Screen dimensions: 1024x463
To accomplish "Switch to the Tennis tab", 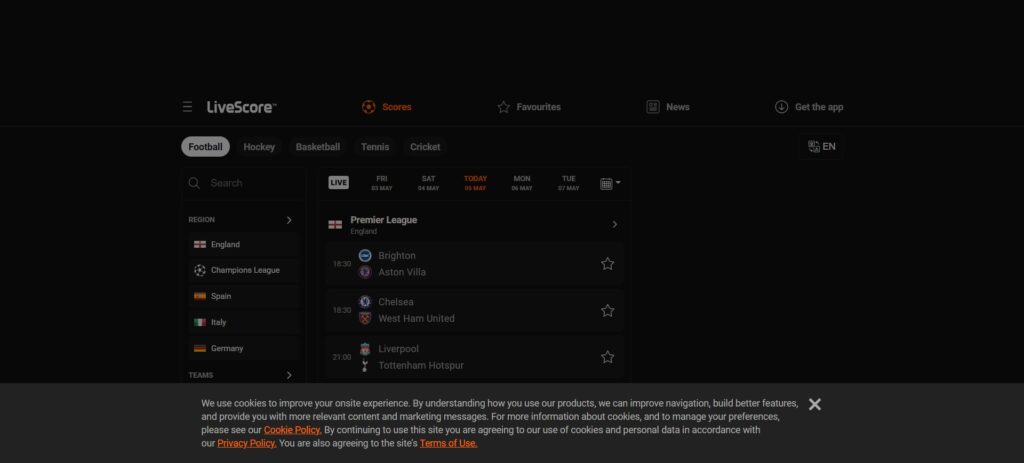I will coord(375,147).
